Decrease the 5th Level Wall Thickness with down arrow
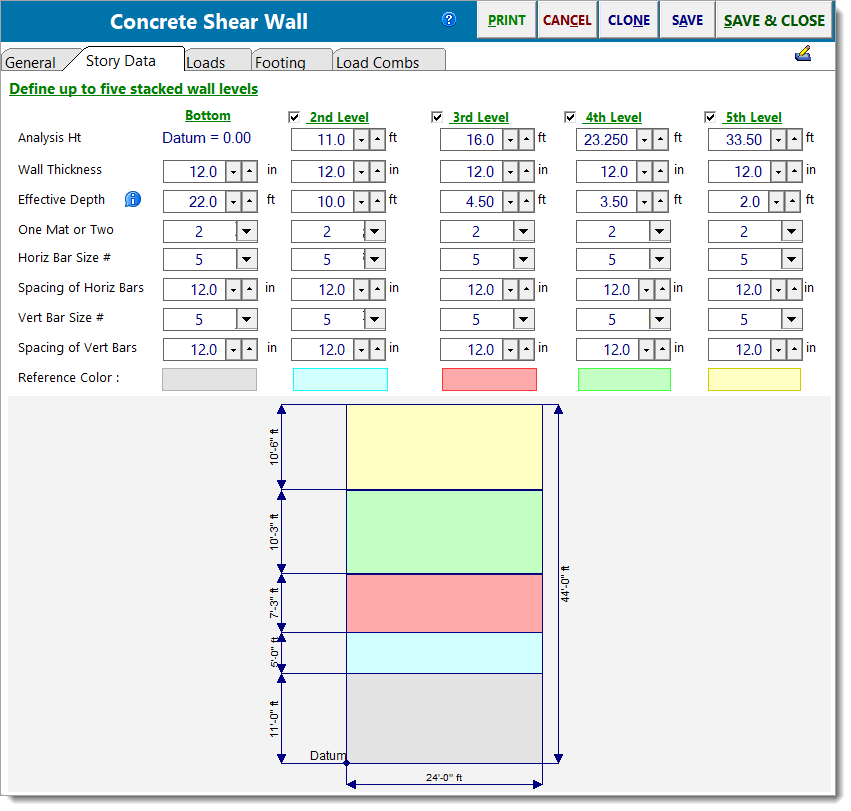The width and height of the screenshot is (851, 811). click(x=778, y=171)
